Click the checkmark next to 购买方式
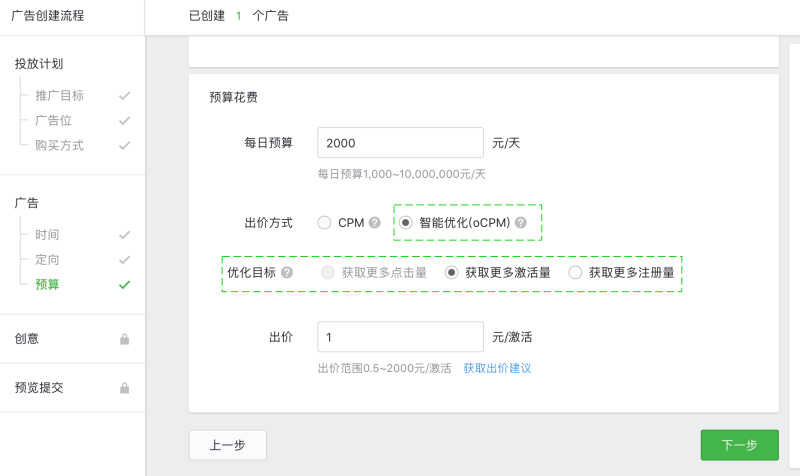The image size is (800, 476). tap(124, 146)
